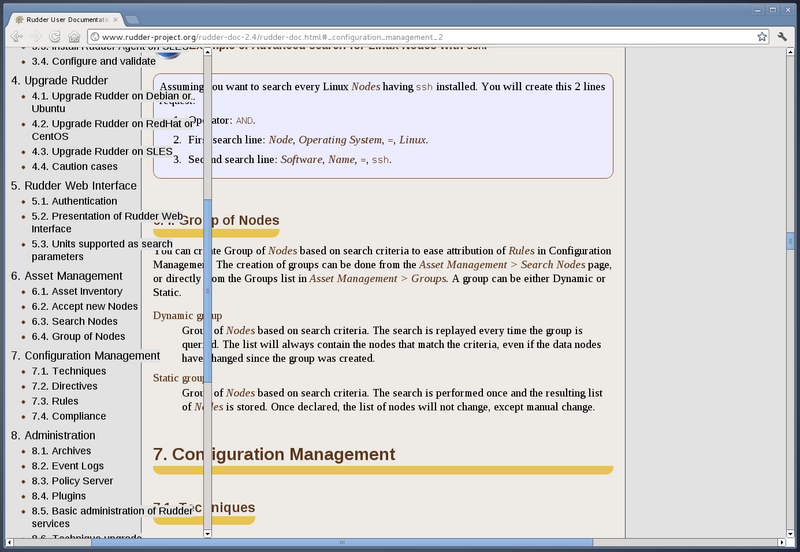Open a new tab button
Image resolution: width=800 pixels, height=552 pixels.
point(132,19)
